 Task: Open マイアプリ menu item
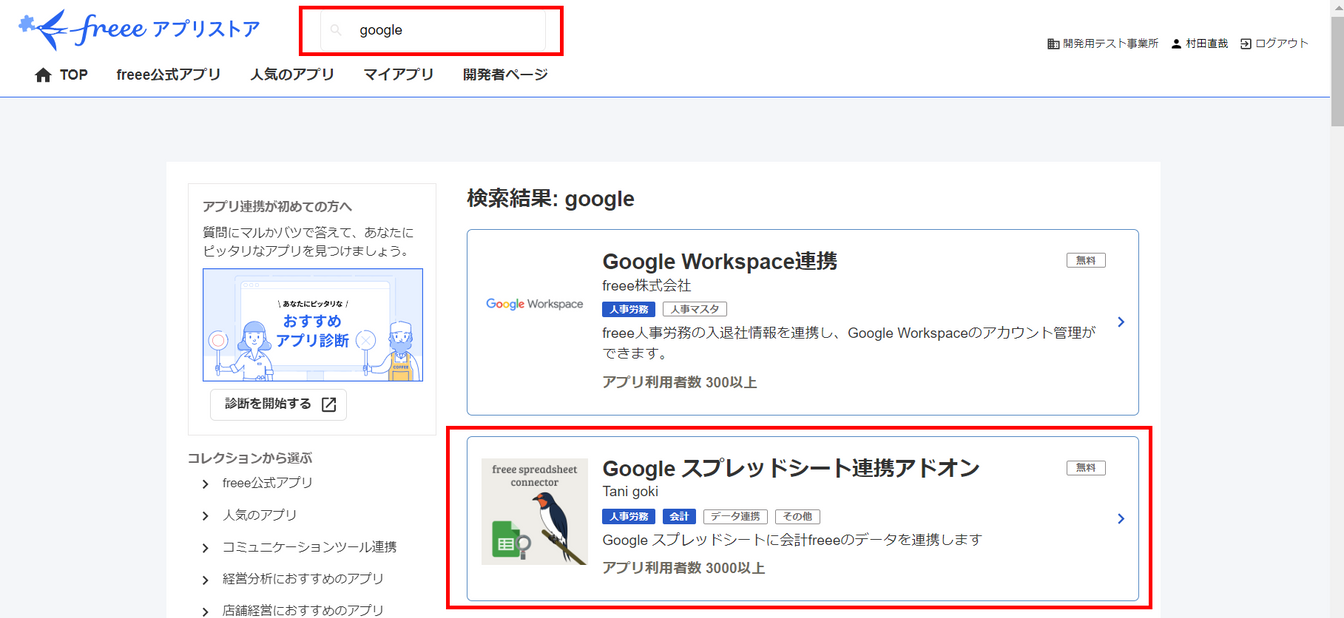[x=398, y=74]
